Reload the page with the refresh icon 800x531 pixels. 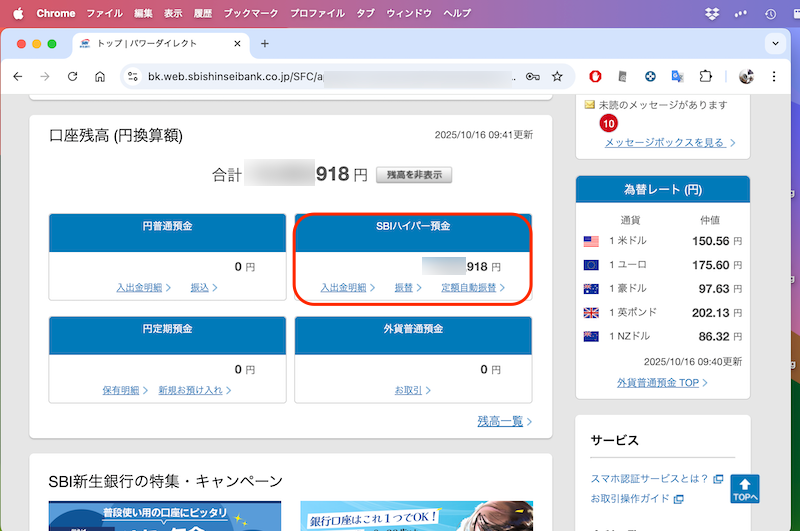[x=72, y=76]
